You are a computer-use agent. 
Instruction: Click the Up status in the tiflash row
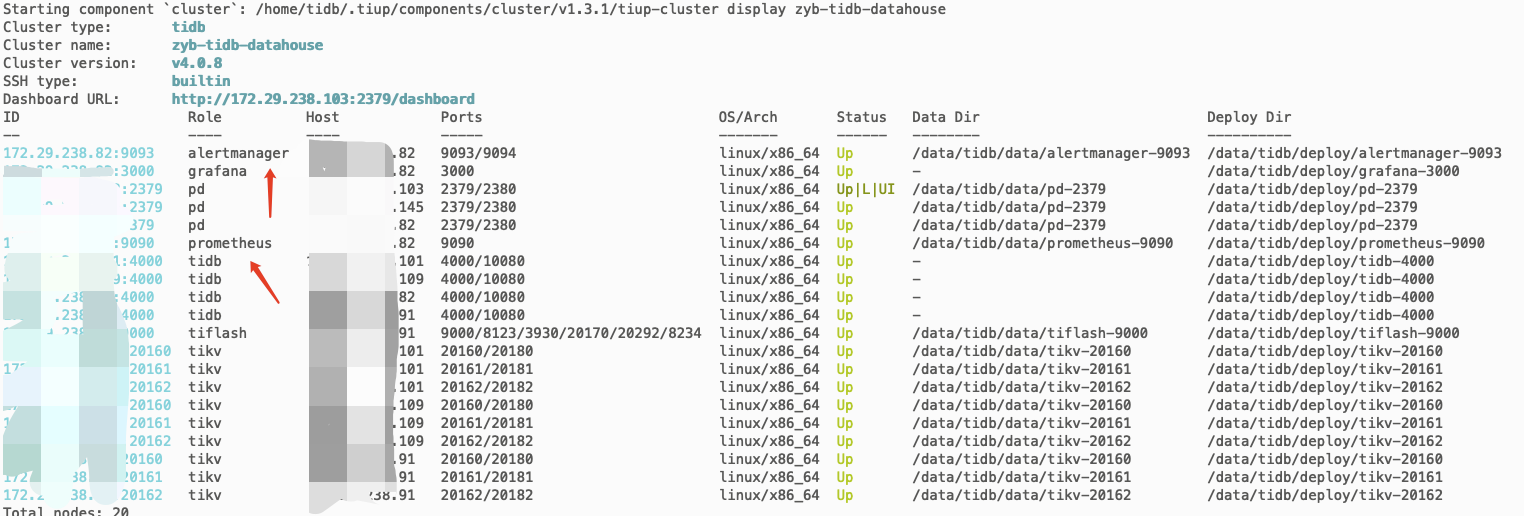coord(845,333)
